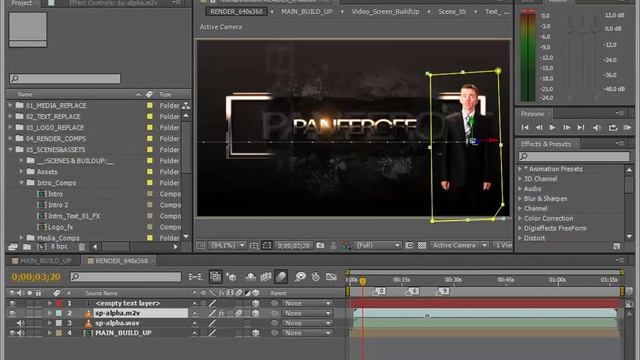Select Video_Screen_BuildUp in viewer breadcrumb

coord(385,12)
